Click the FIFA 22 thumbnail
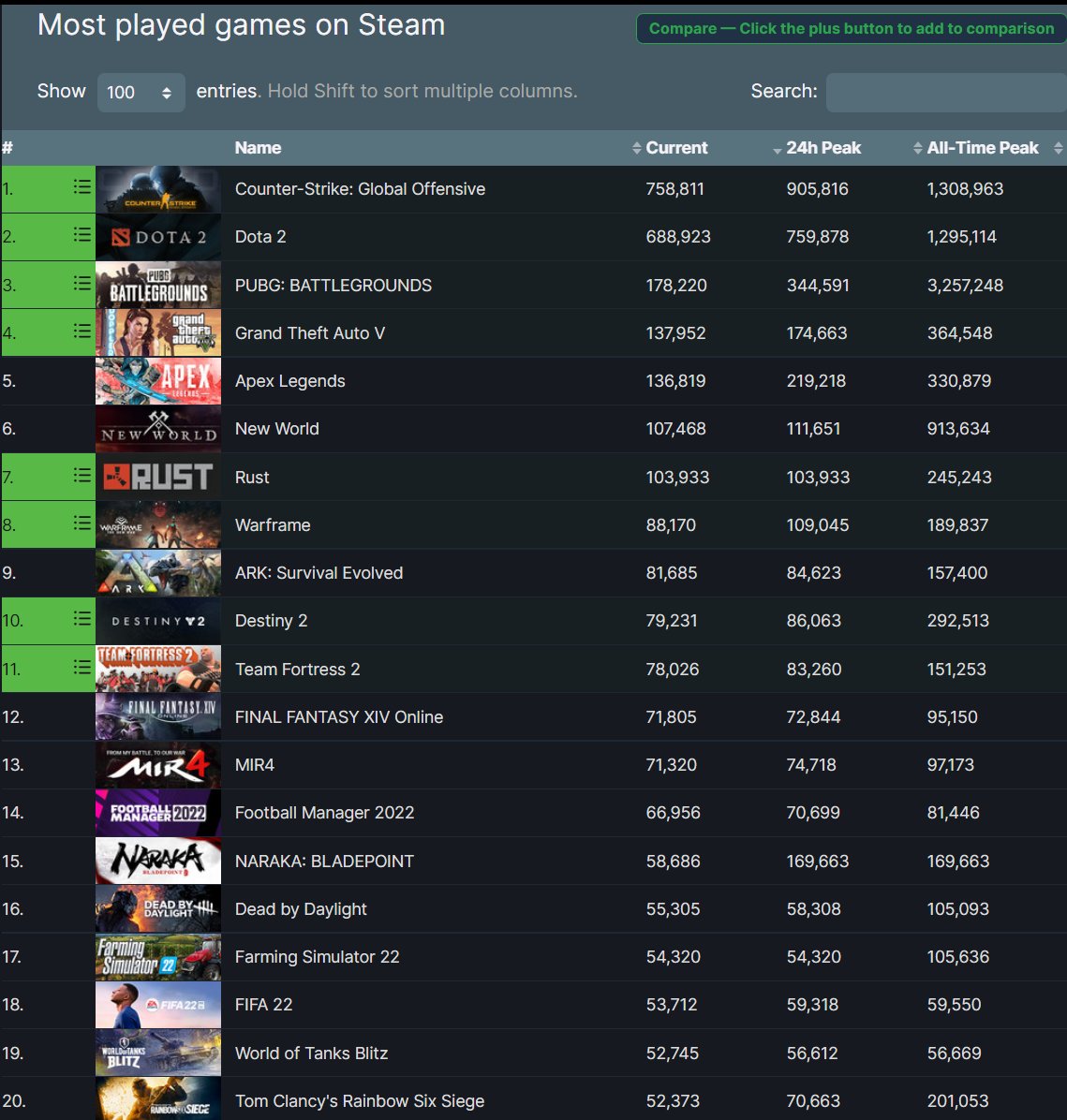Viewport: 1067px width, 1120px height. pos(158,1005)
